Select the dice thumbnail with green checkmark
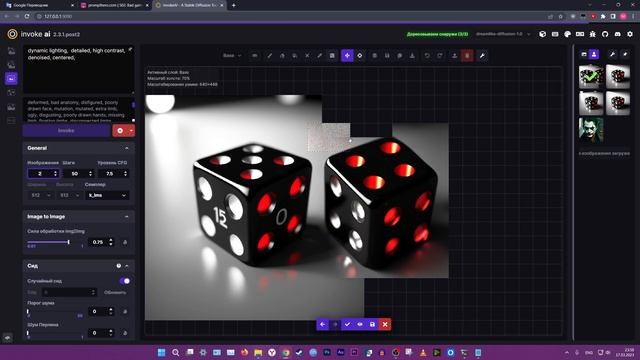Screen dimensions: 640x360 point(591,76)
